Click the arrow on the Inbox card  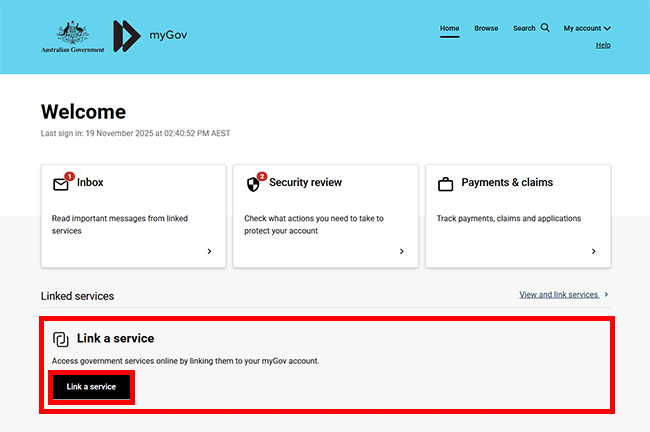point(209,252)
